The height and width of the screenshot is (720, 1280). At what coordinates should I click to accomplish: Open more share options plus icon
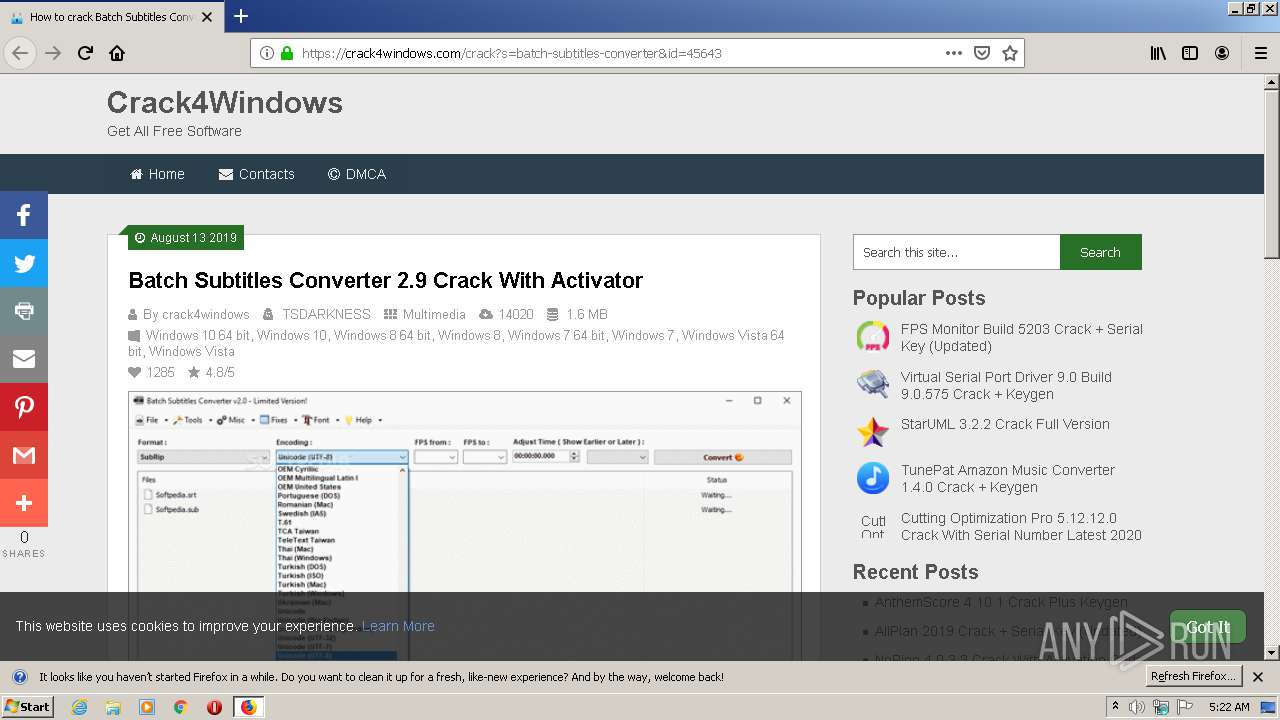pos(24,503)
